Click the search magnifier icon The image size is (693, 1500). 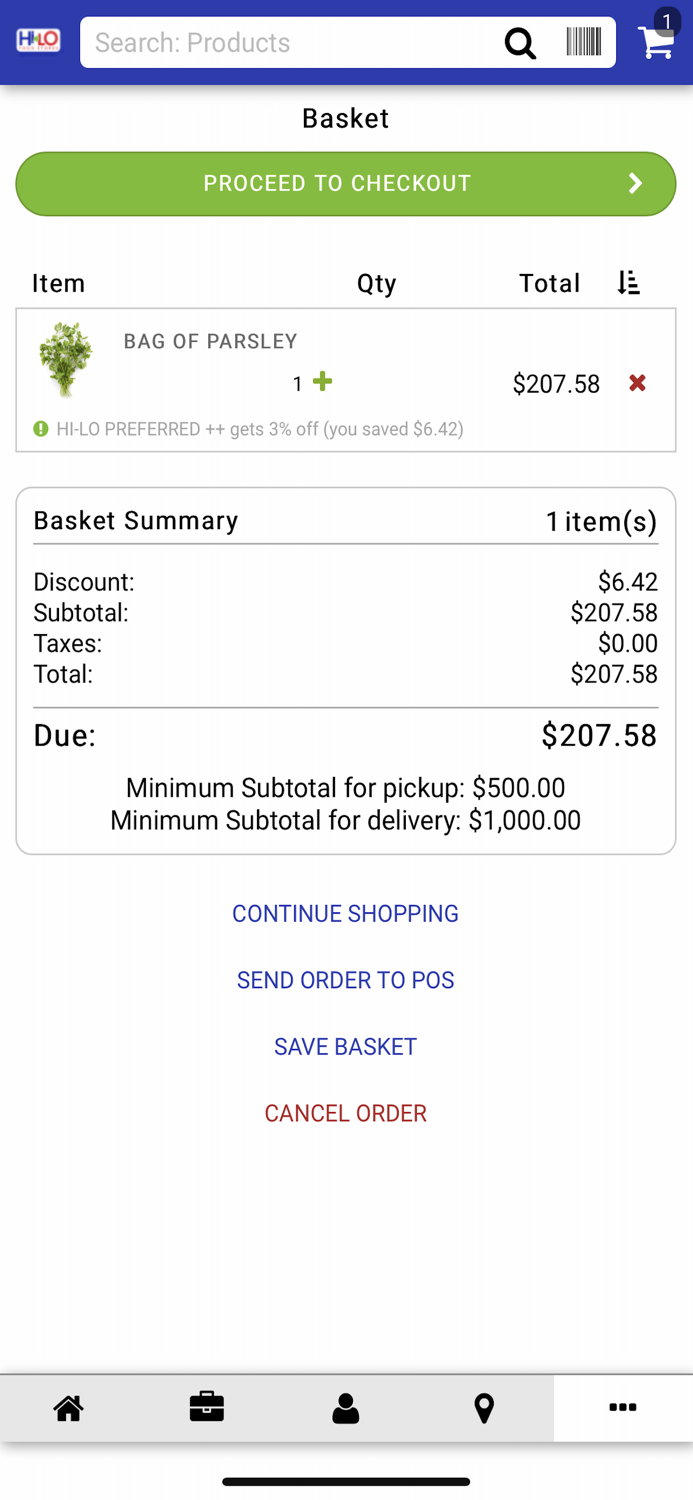520,43
